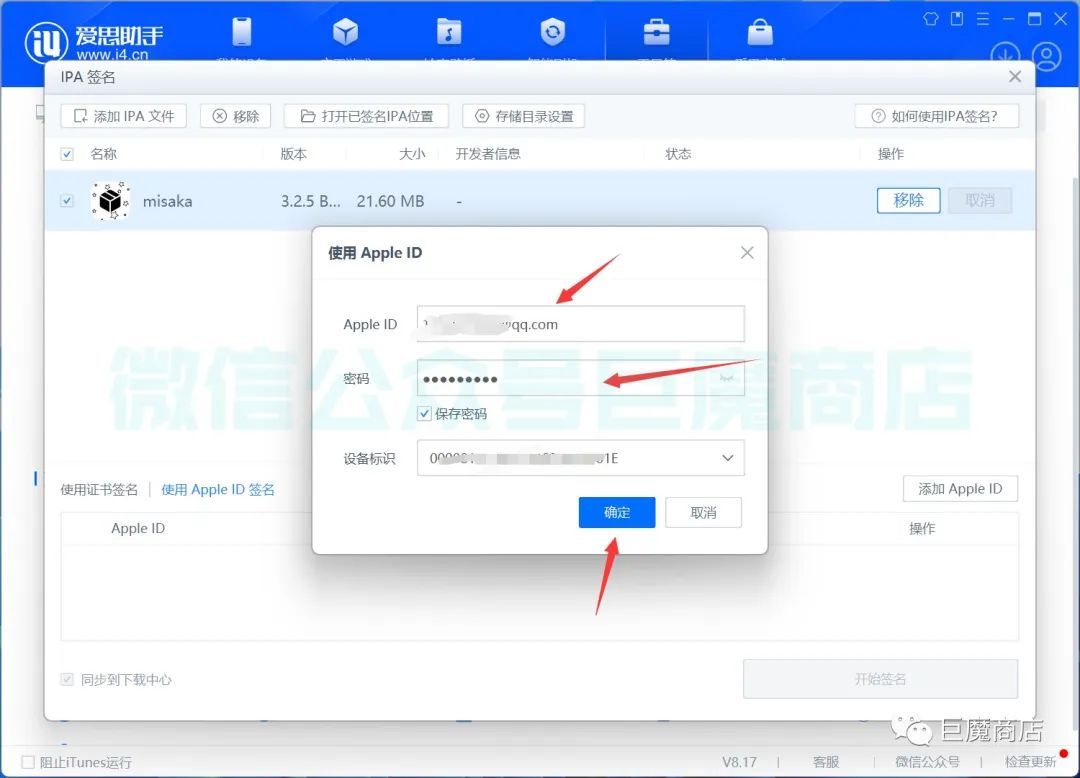The image size is (1080, 778).
Task: Open the download center arrow icon
Action: pyautogui.click(x=1005, y=56)
